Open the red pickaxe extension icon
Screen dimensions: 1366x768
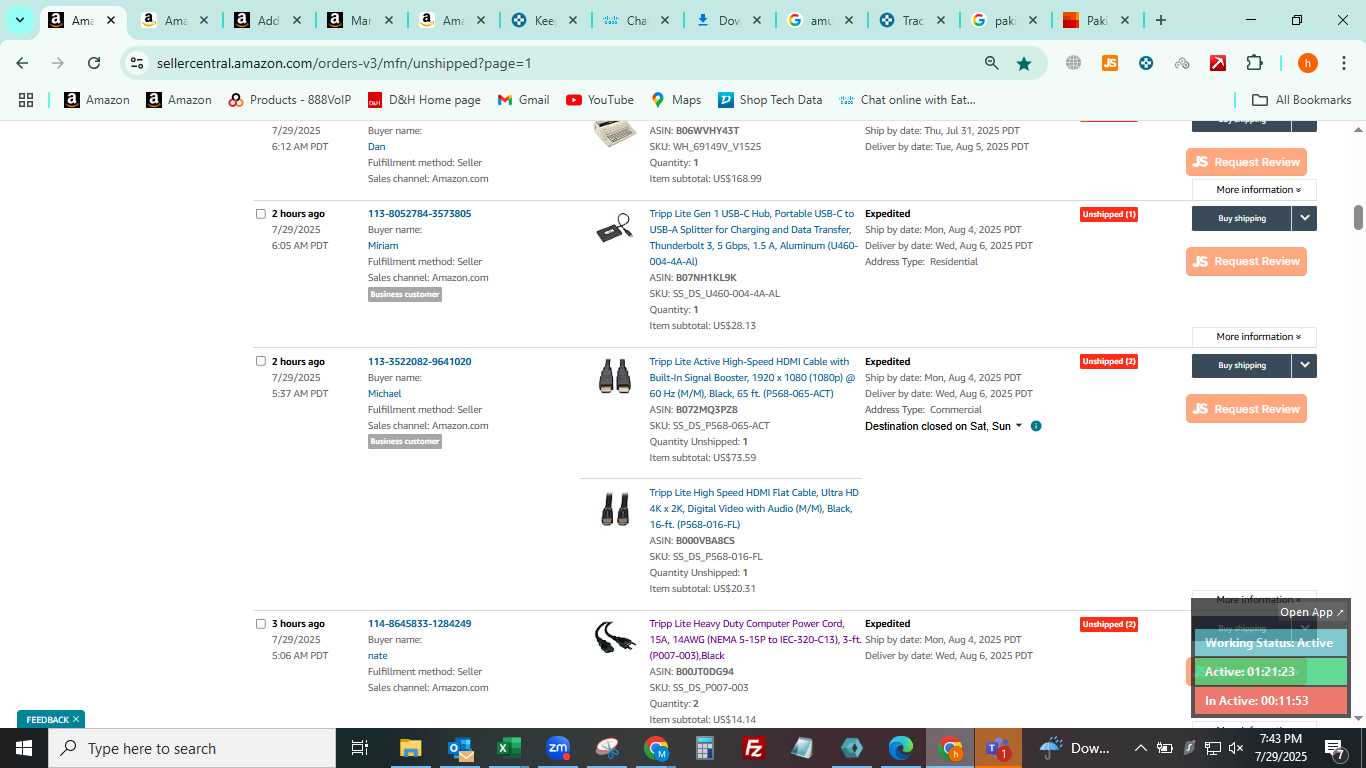(x=1218, y=63)
